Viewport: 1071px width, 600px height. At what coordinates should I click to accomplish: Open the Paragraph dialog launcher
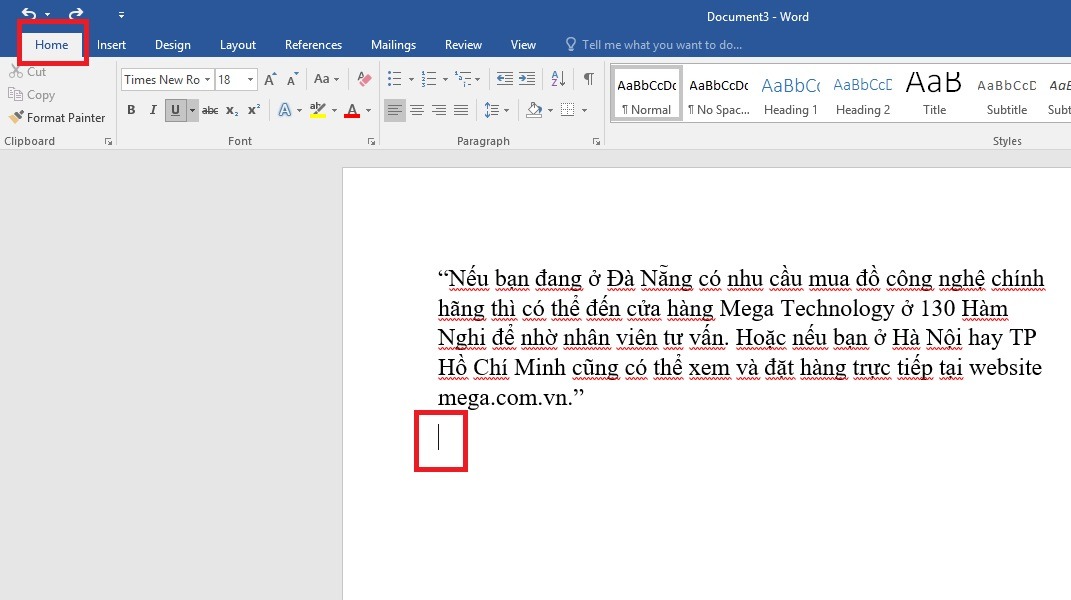596,141
